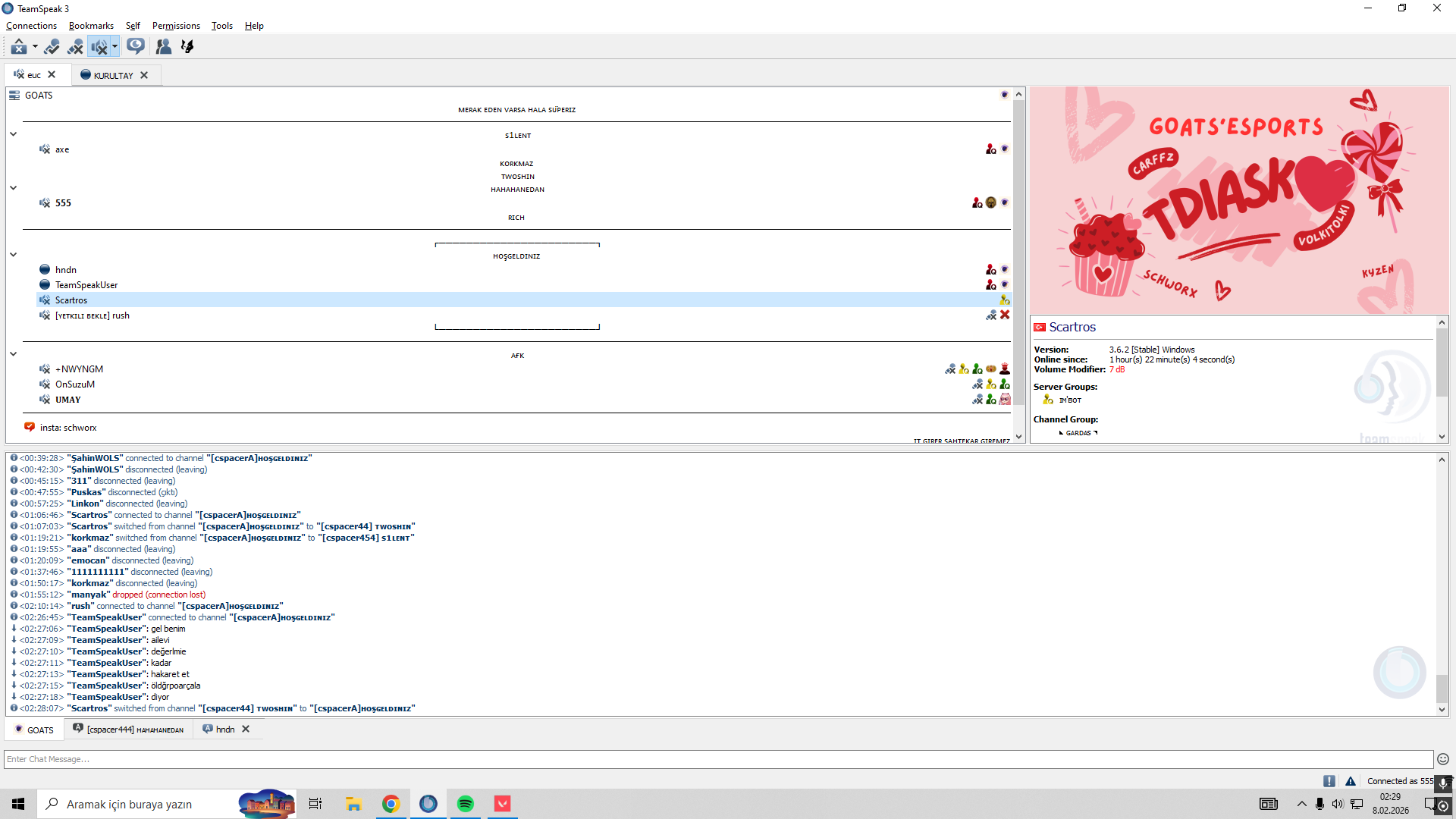Click the rightmost badge on UMAY row
The image size is (1456, 819).
pyautogui.click(x=1005, y=400)
